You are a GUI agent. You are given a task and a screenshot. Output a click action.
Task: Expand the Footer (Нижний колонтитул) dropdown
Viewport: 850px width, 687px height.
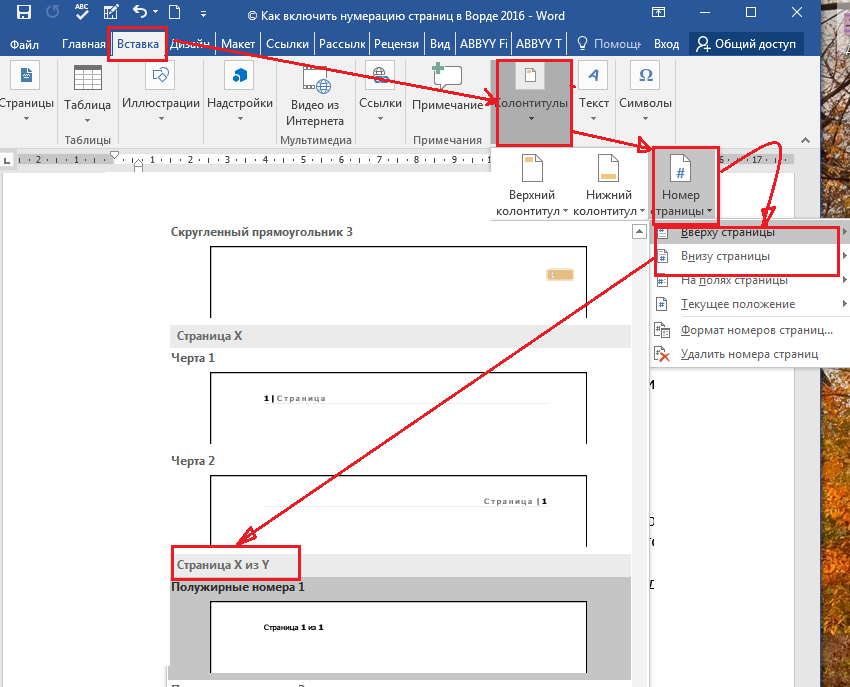pos(608,186)
